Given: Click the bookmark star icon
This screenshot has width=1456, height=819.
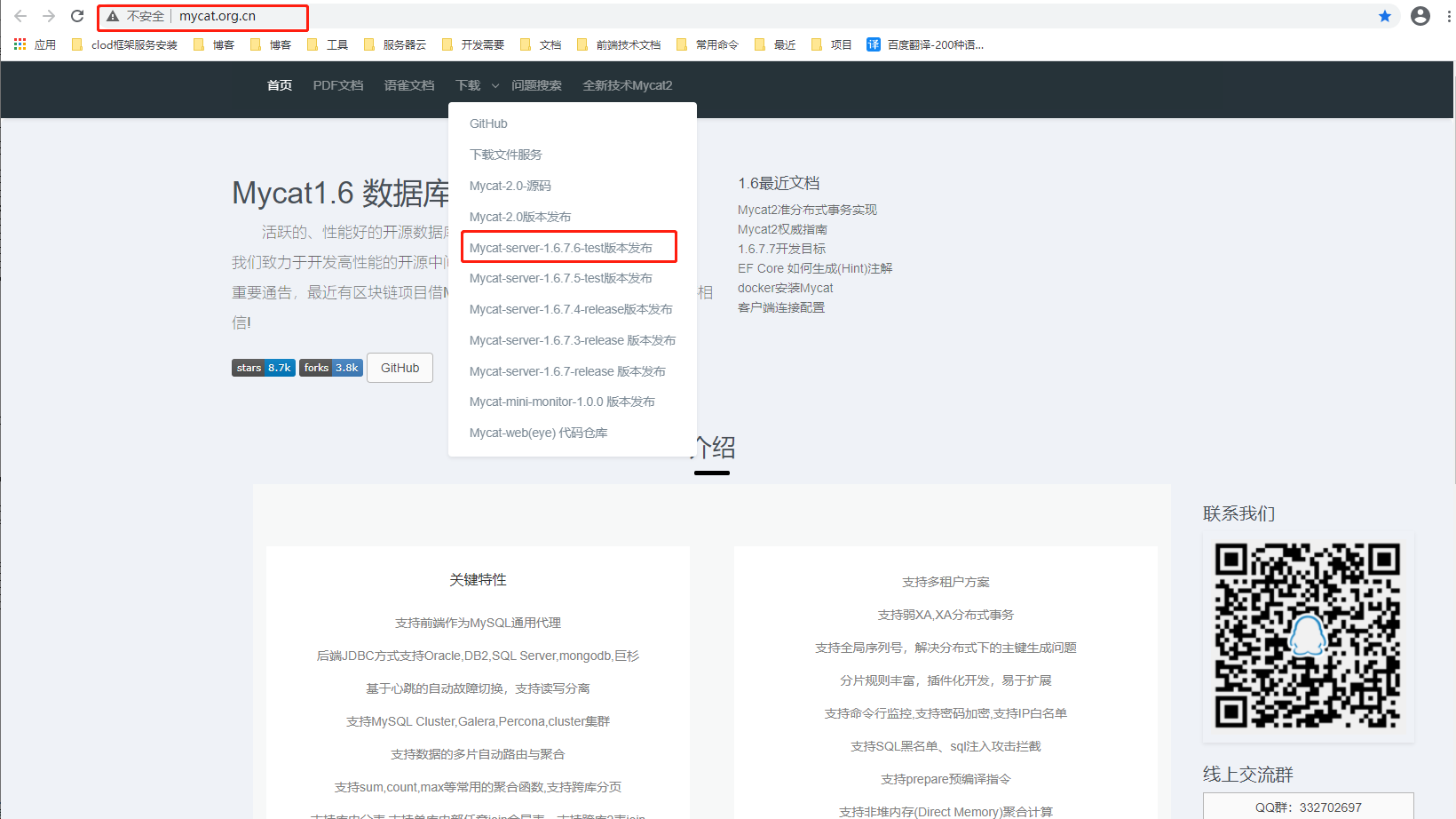Looking at the screenshot, I should point(1385,16).
